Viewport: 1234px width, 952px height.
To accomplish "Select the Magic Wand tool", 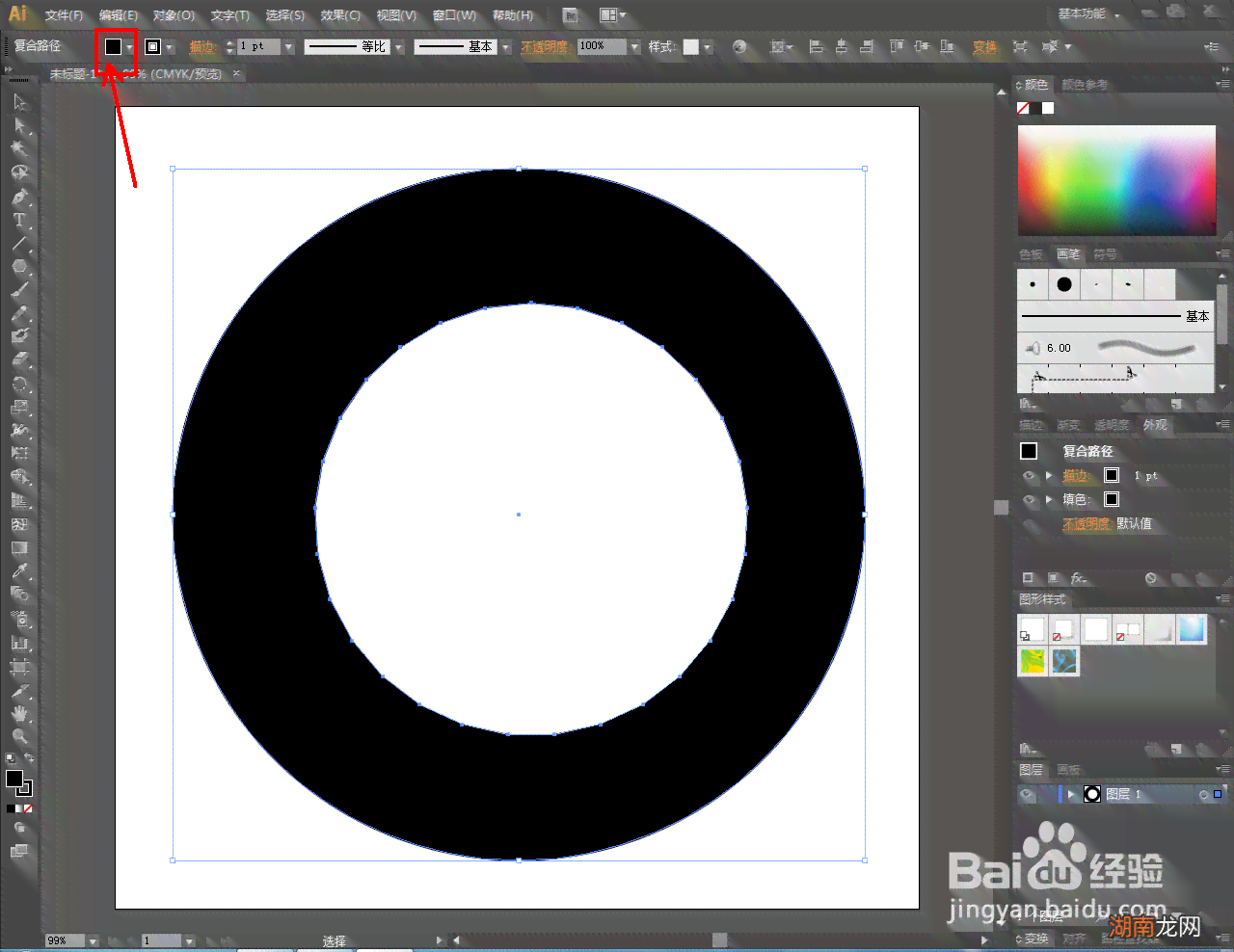I will point(19,148).
